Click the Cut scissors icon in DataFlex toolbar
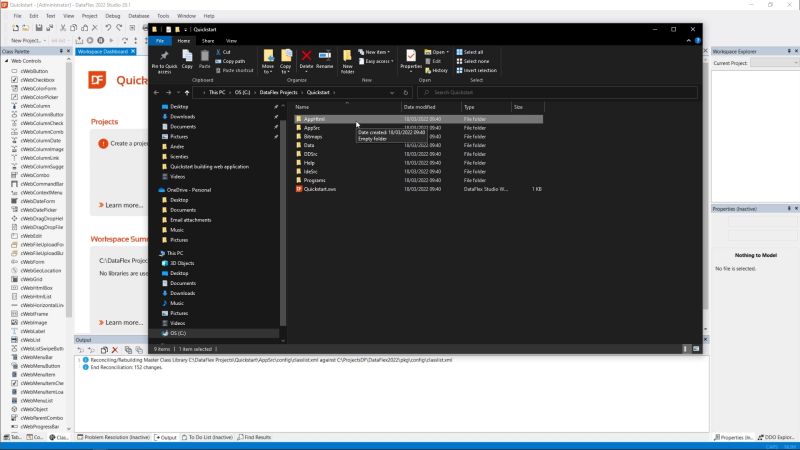800x450 pixels. pos(63,28)
